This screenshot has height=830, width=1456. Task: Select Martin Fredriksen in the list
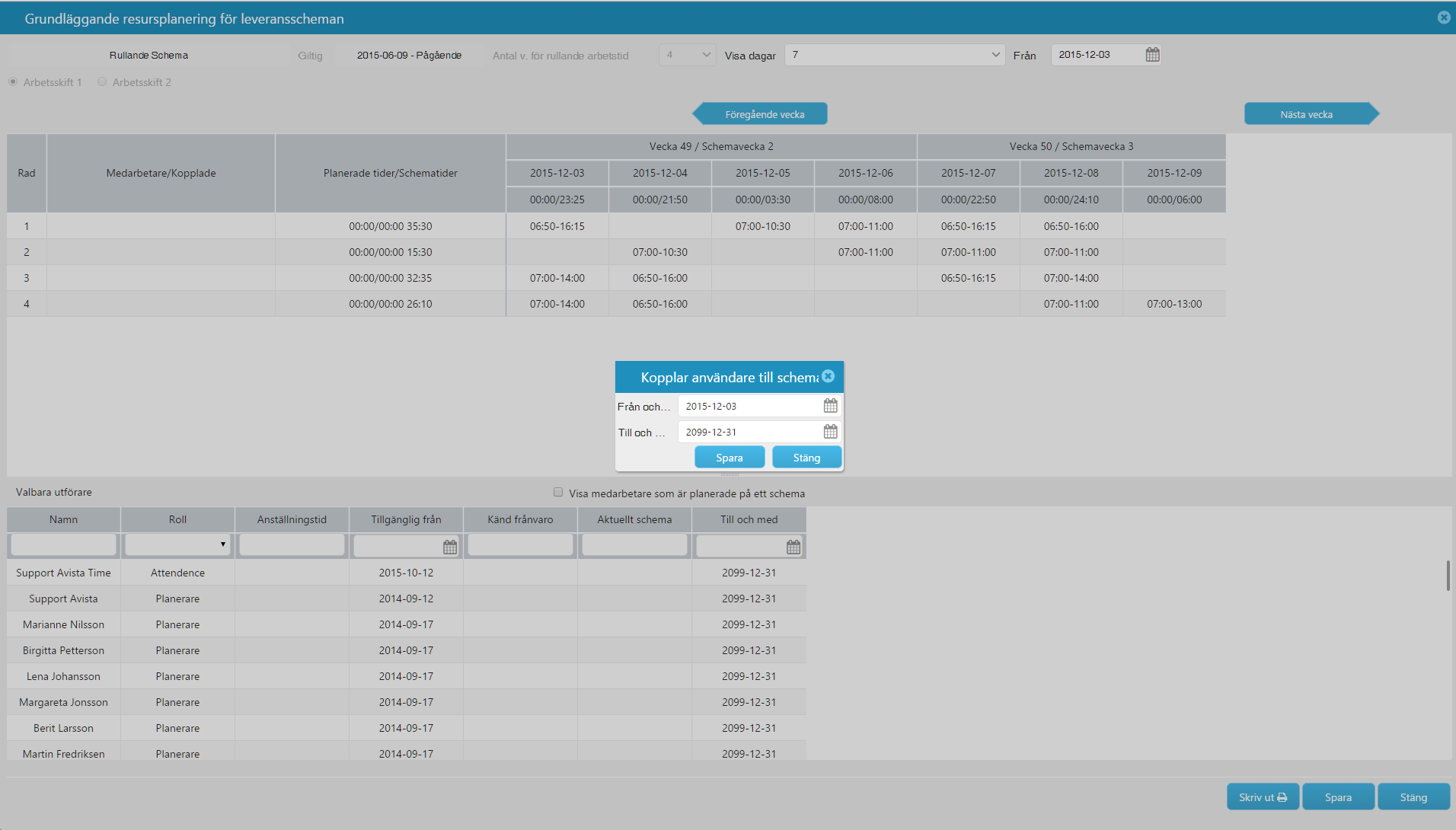point(63,754)
